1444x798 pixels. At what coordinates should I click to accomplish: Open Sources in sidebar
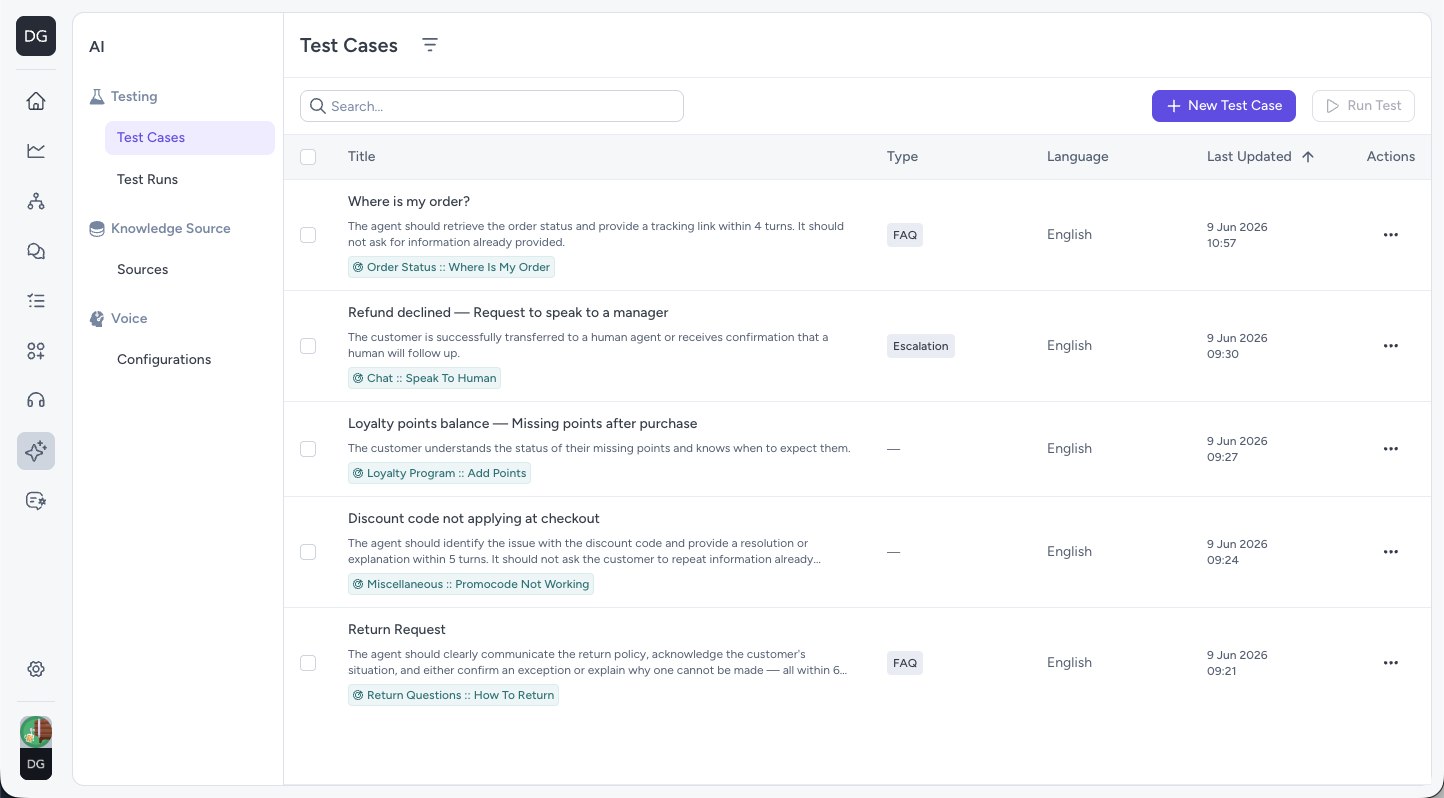click(142, 270)
